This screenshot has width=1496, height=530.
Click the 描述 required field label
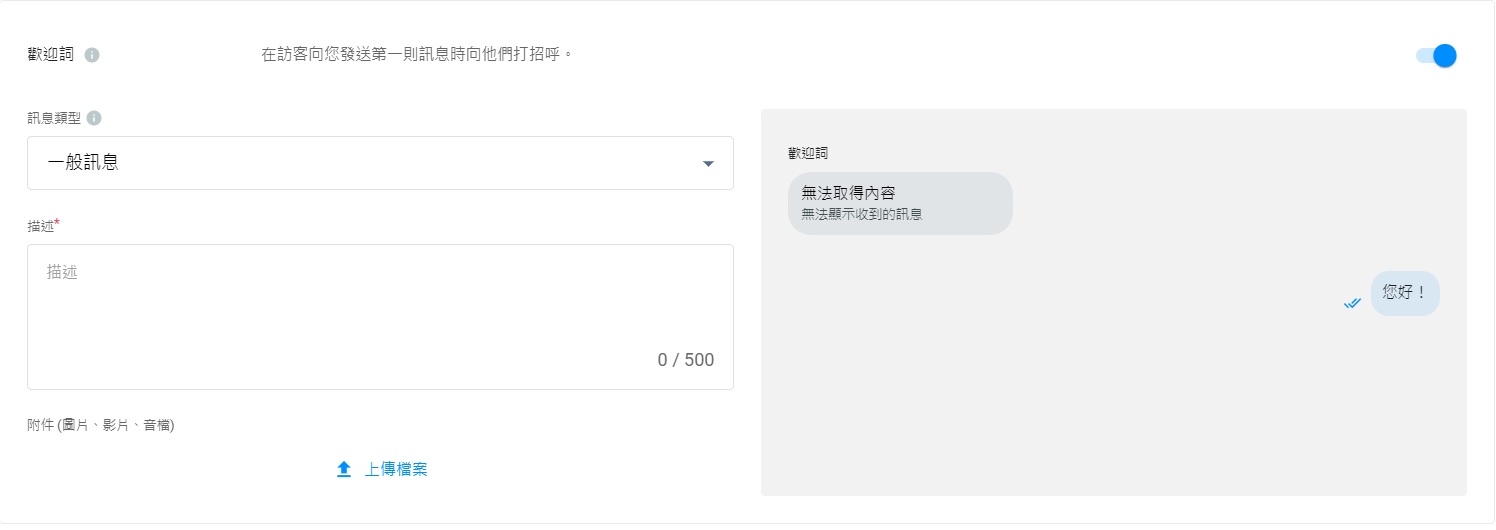tap(41, 227)
